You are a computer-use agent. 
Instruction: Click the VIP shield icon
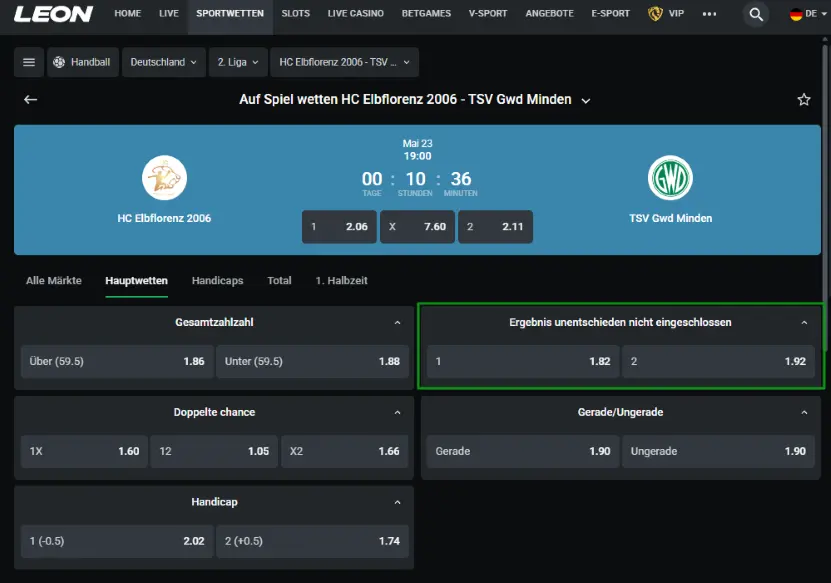coord(655,13)
